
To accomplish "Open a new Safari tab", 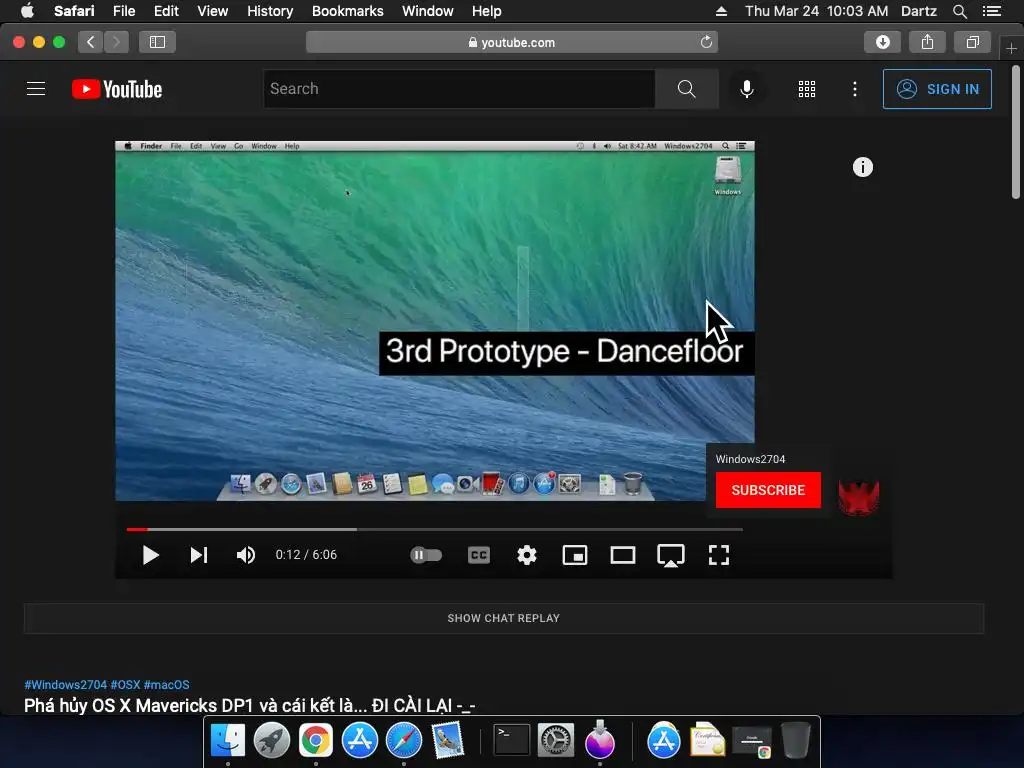I will pyautogui.click(x=1011, y=48).
